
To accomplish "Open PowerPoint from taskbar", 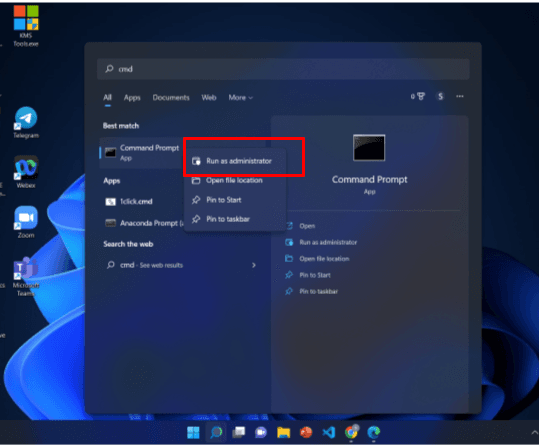I will [306, 432].
